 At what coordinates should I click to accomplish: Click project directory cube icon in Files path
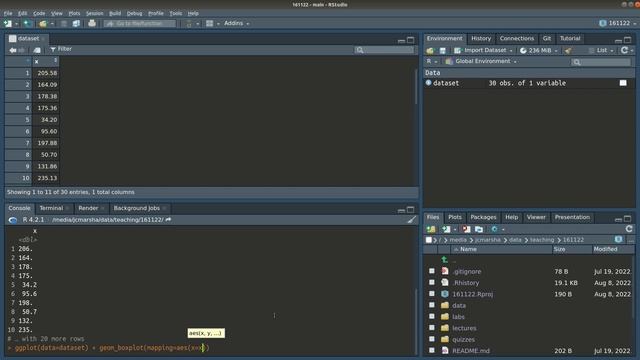pos(618,239)
